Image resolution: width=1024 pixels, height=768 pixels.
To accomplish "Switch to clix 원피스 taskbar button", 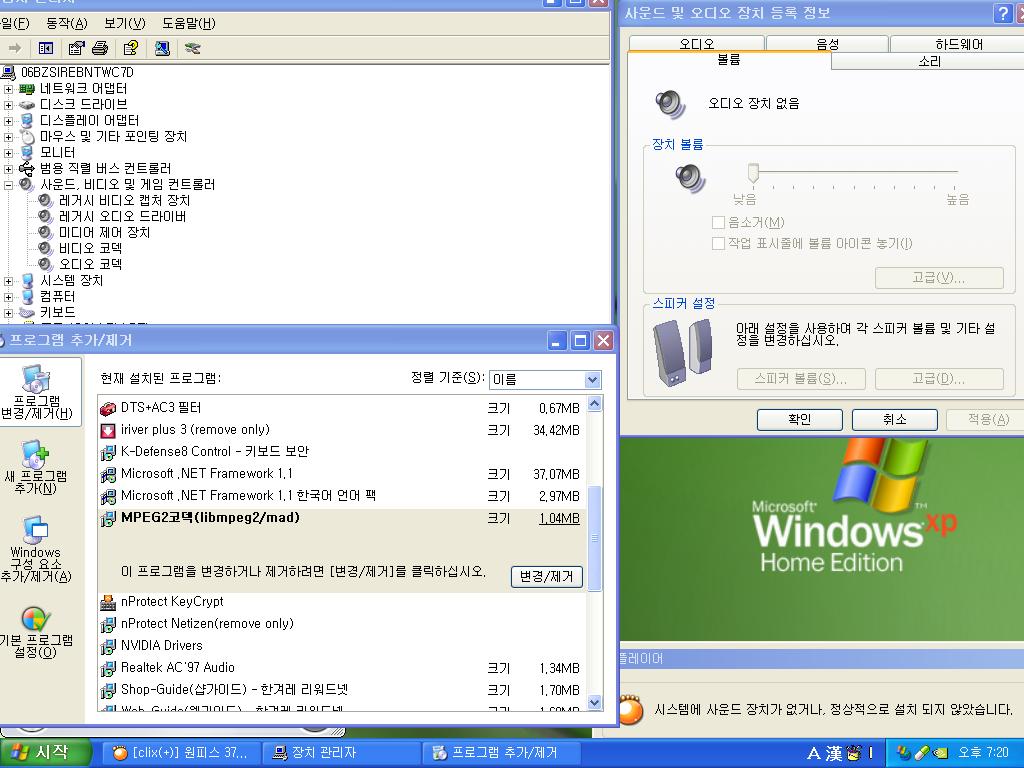I will click(x=182, y=753).
